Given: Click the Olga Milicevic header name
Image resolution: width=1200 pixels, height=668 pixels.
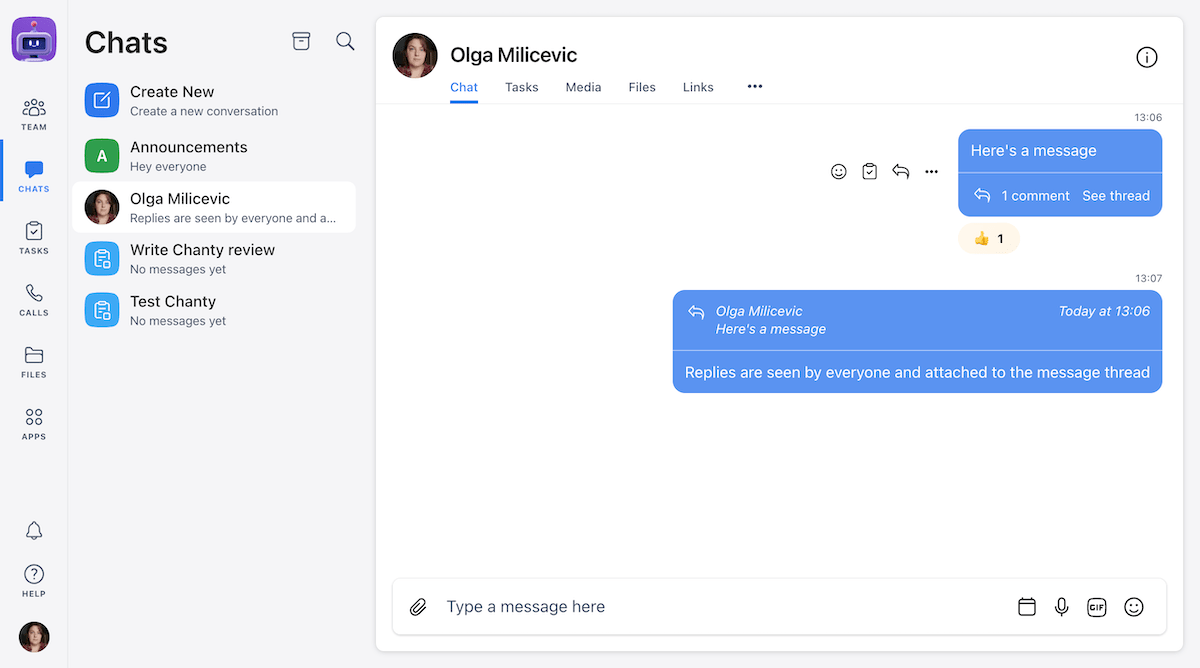Looking at the screenshot, I should click(x=514, y=55).
